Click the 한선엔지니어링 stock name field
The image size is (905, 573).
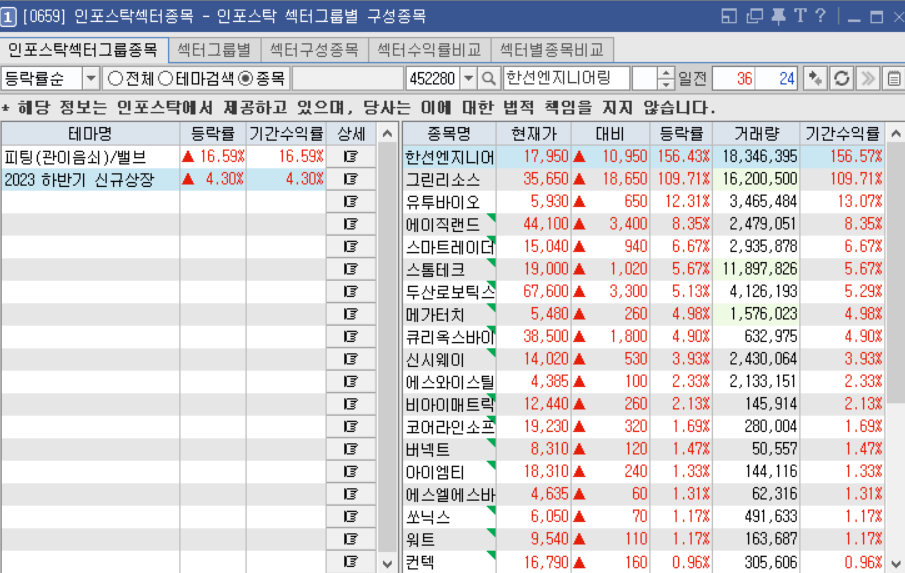(566, 78)
